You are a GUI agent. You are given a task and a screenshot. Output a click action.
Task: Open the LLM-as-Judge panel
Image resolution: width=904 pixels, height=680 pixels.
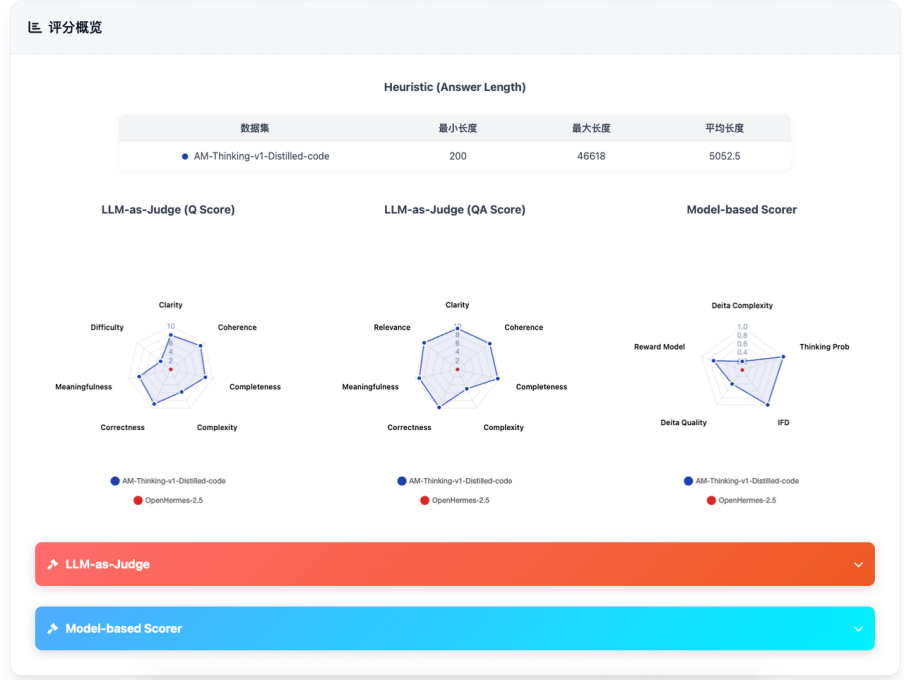pos(455,564)
